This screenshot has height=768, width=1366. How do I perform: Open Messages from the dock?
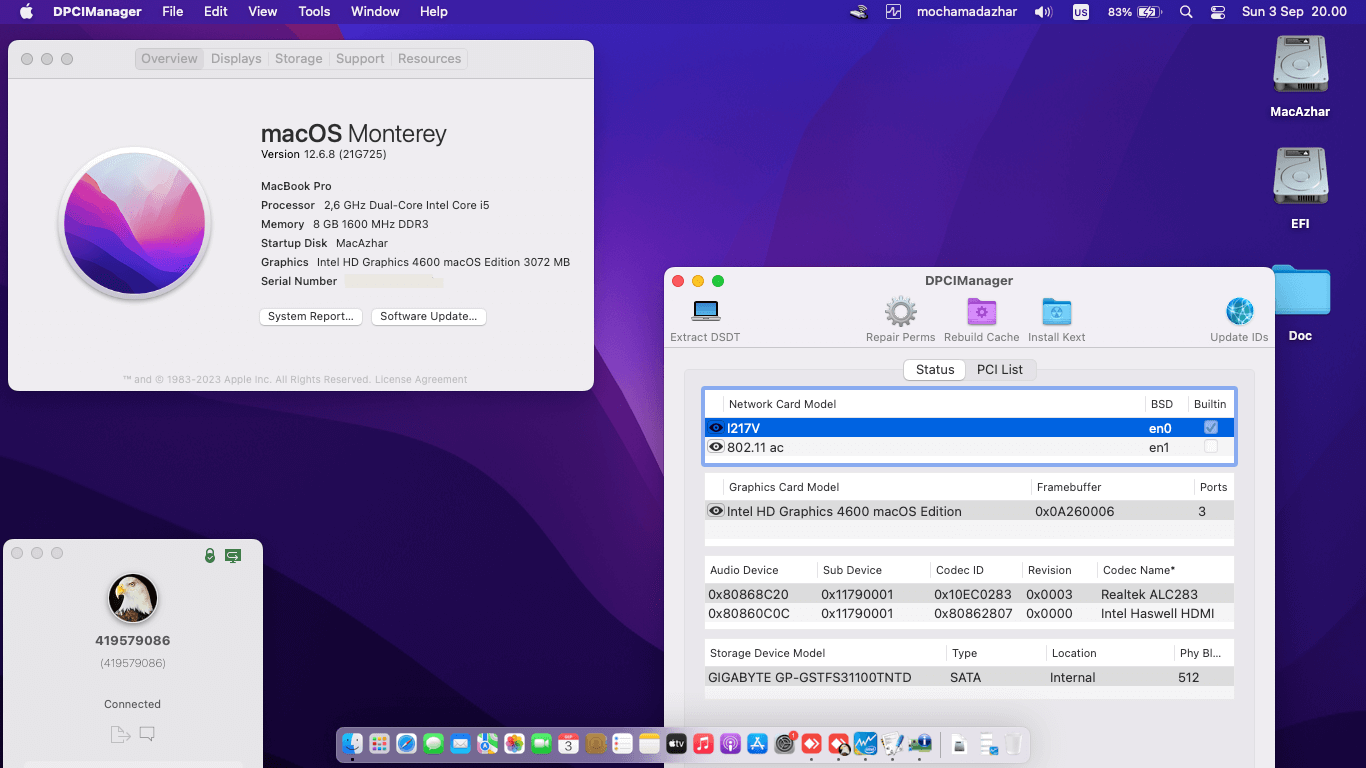click(x=433, y=743)
